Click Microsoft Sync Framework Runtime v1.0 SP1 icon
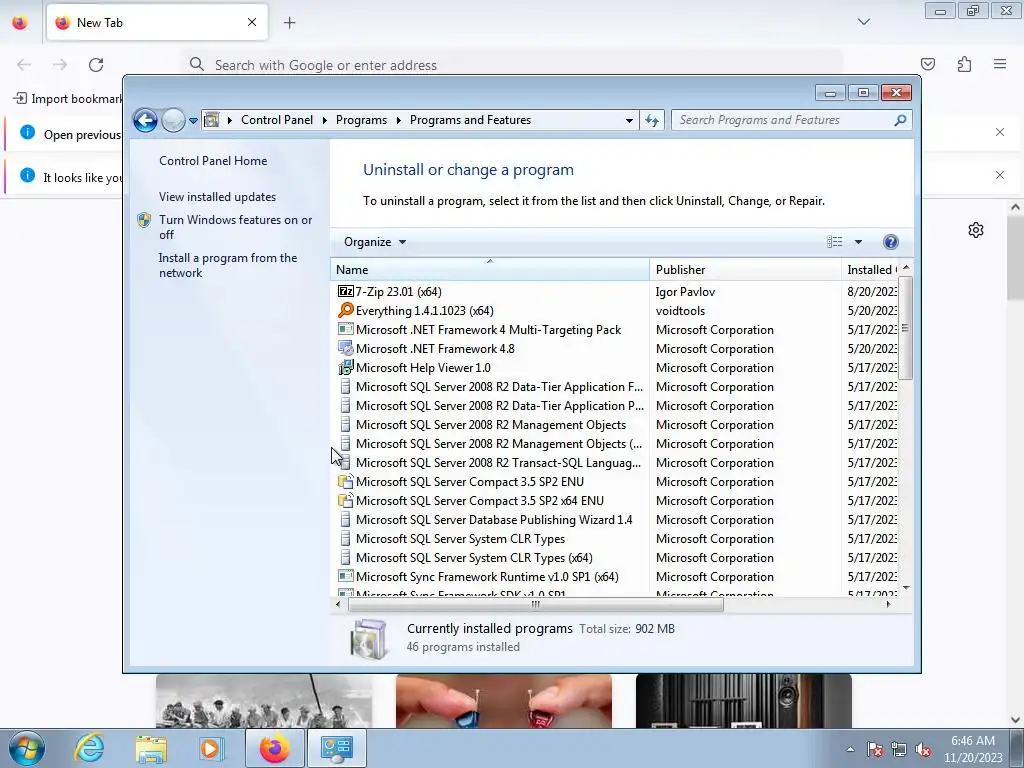 click(345, 576)
